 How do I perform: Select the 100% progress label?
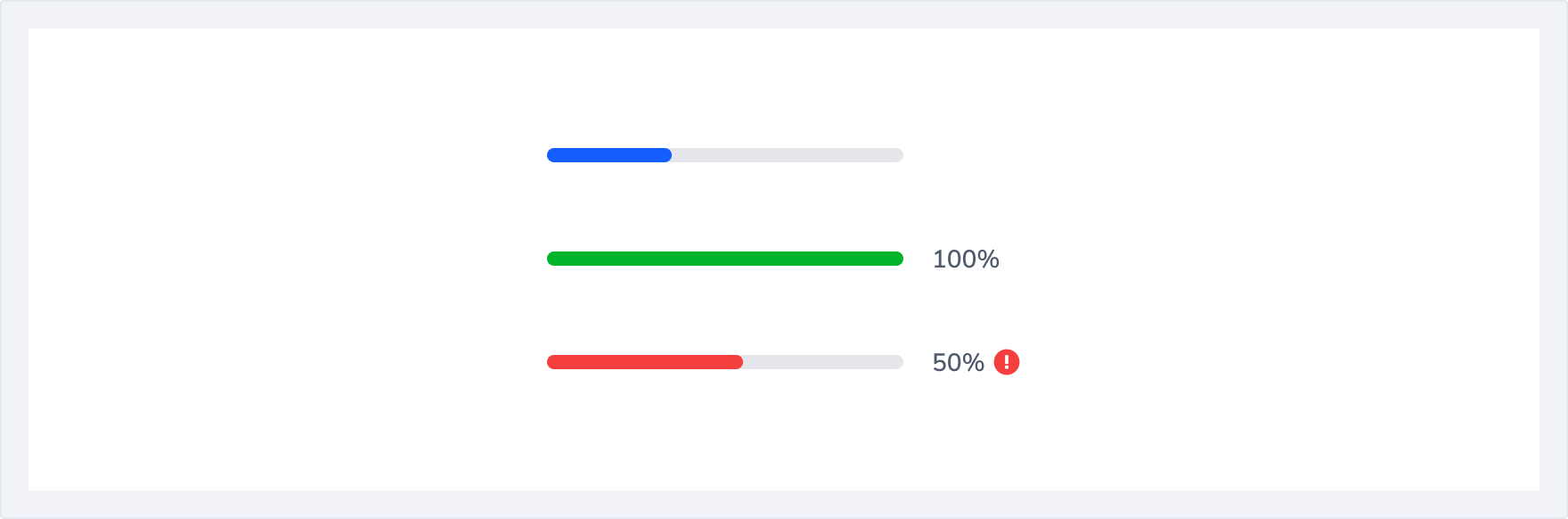[966, 259]
